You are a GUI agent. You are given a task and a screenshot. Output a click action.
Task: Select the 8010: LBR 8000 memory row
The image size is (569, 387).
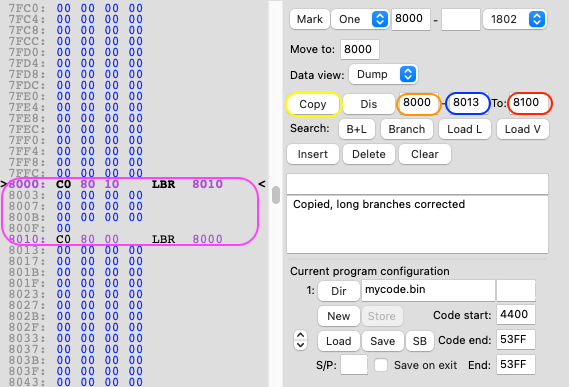(116, 239)
